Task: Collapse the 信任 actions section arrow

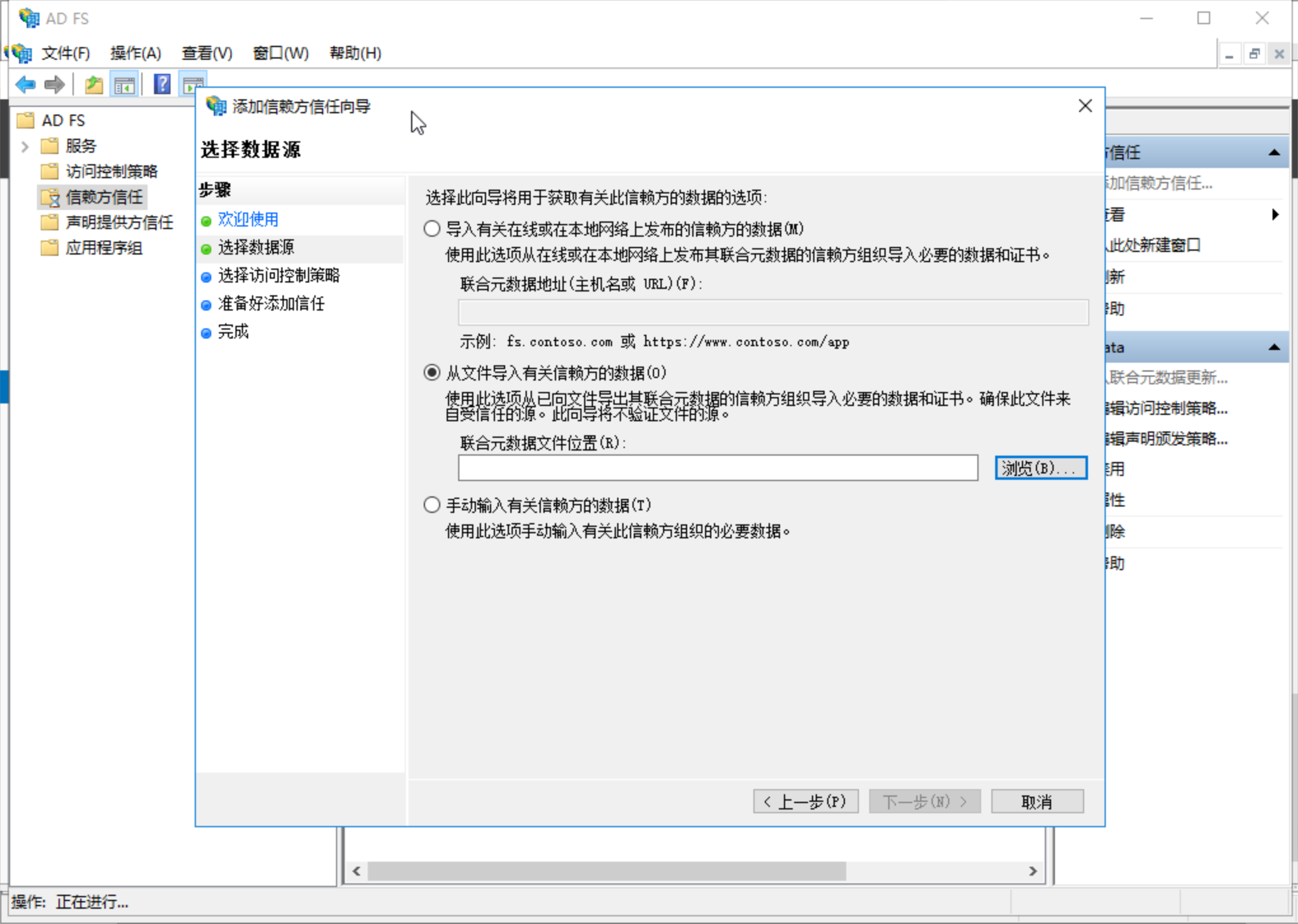Action: tap(1274, 152)
